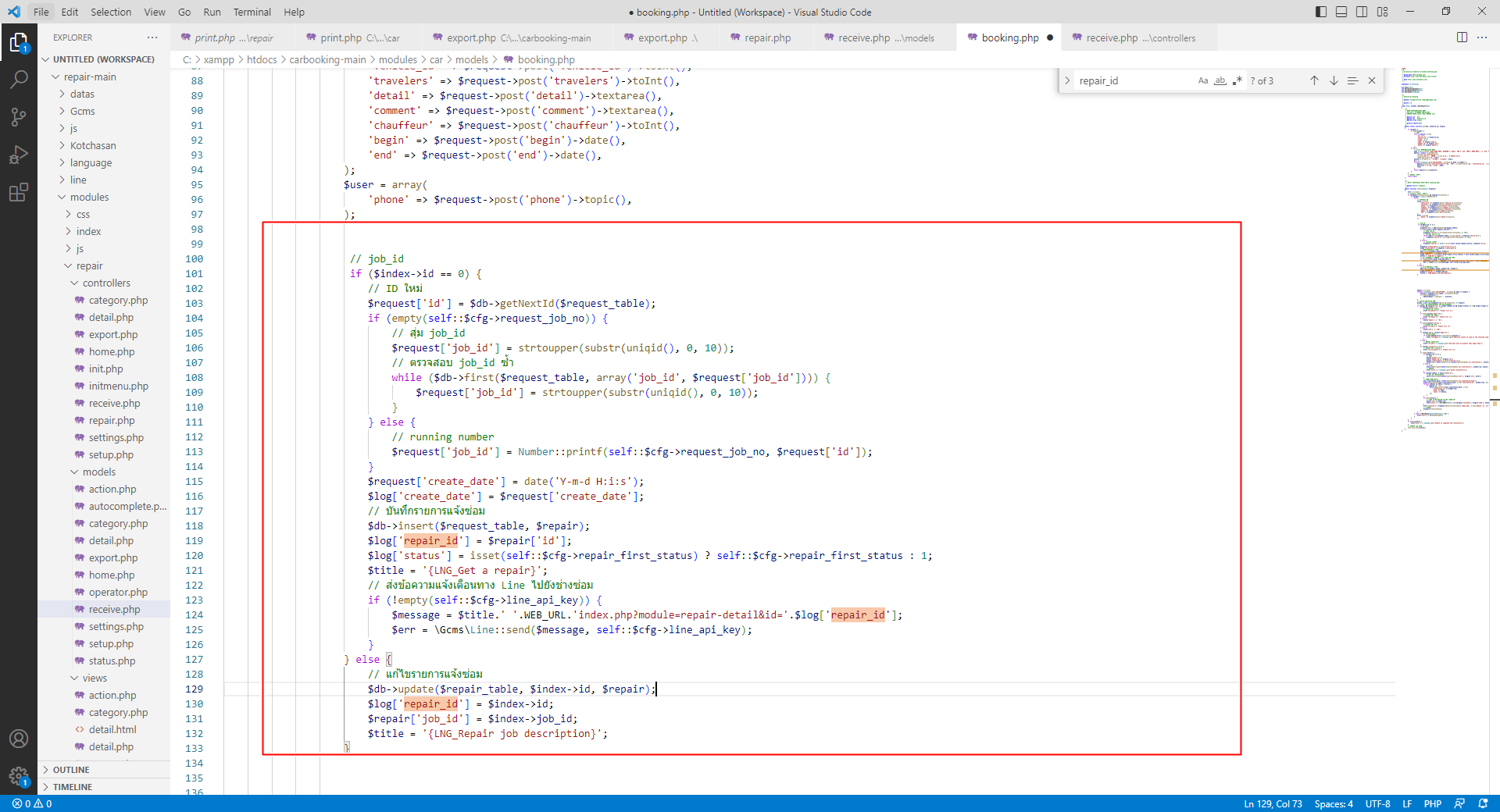
Task: Open the Search view in activity bar
Action: pos(19,80)
